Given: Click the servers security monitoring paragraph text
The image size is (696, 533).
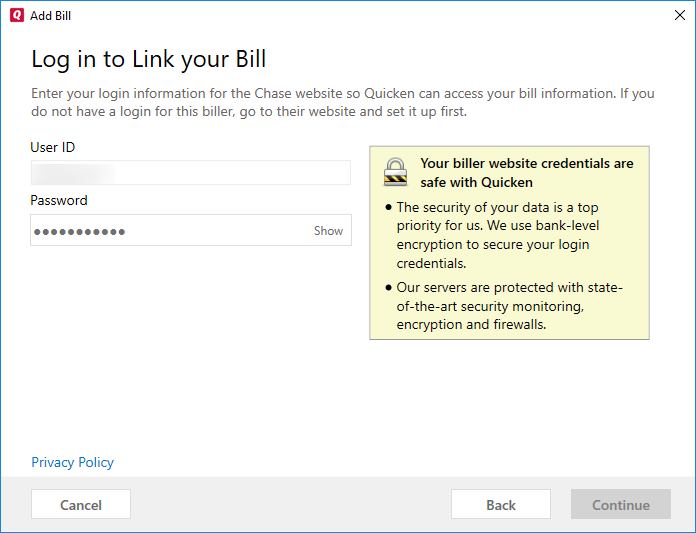Looking at the screenshot, I should (509, 307).
